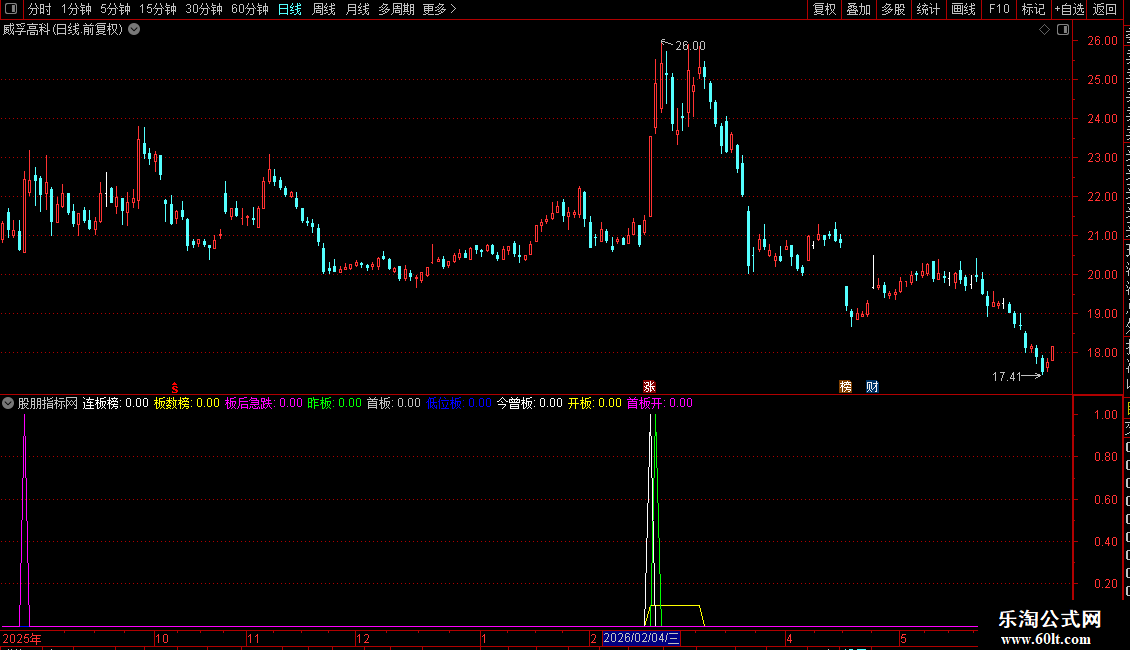
Task: Click the 0.60 indicator axis label
Action: click(x=1105, y=499)
